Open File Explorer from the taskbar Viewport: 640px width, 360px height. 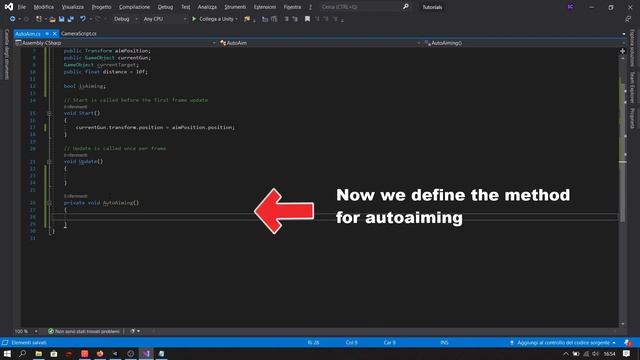[x=38, y=353]
